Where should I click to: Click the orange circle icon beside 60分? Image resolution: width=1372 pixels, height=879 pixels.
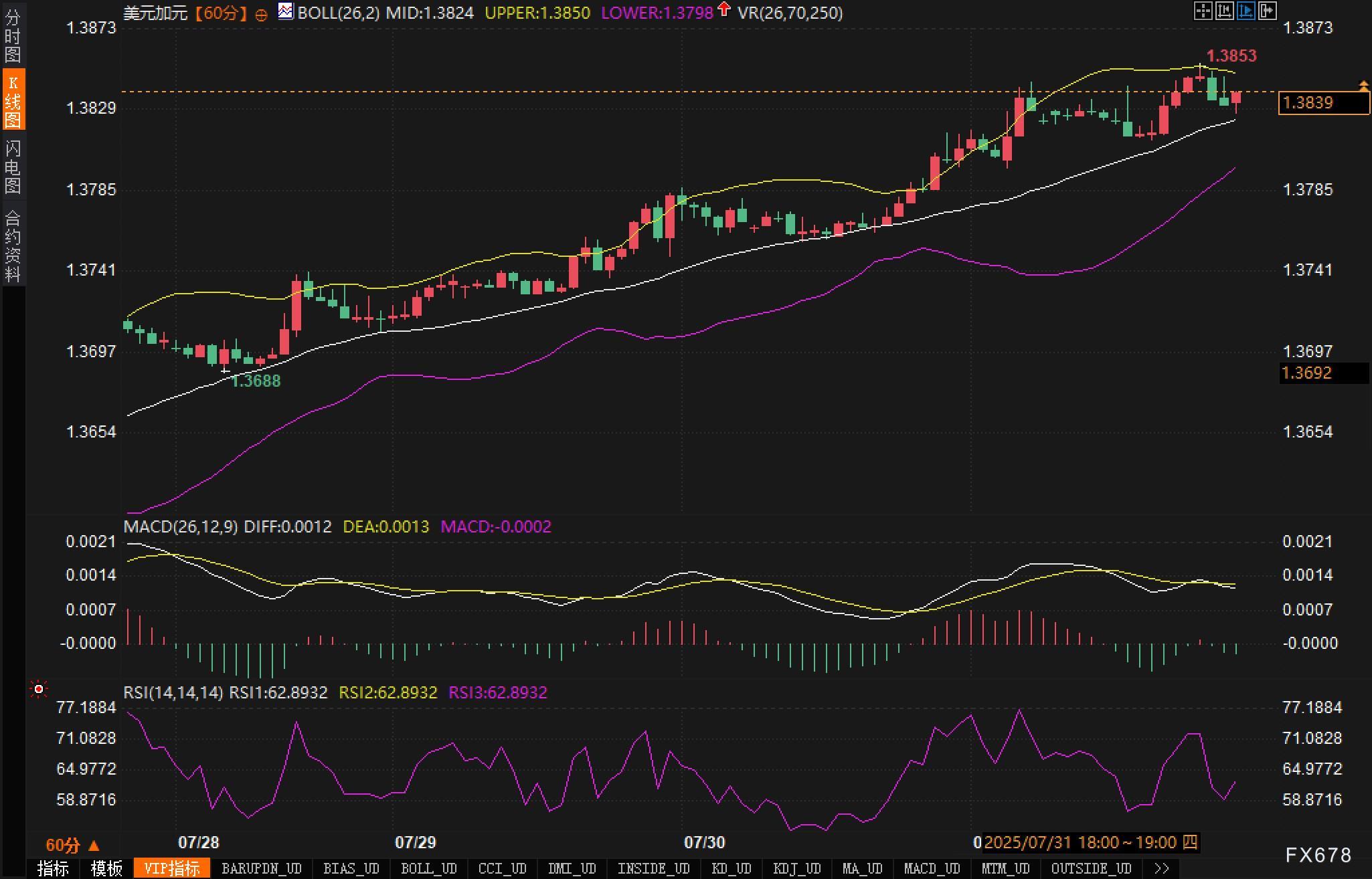tap(262, 15)
